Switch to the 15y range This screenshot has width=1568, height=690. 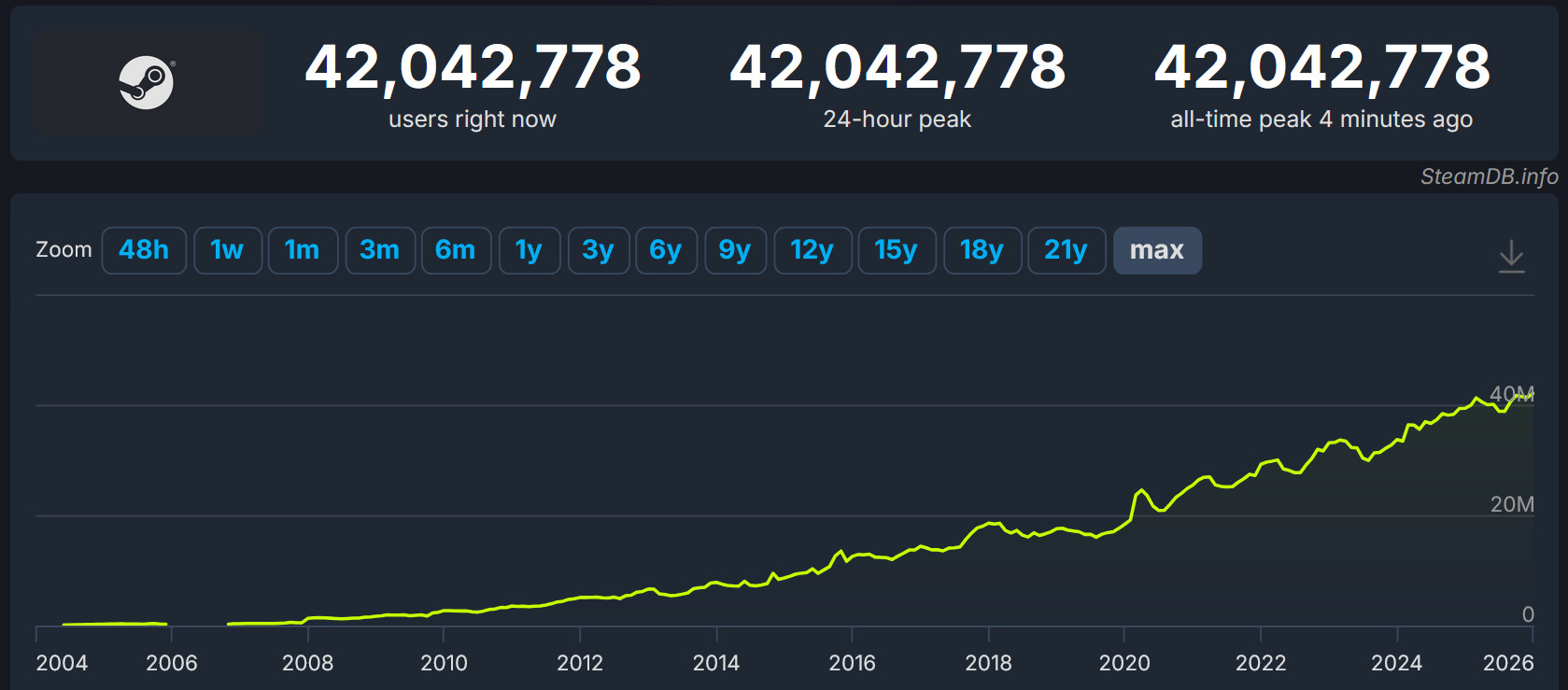(x=897, y=250)
